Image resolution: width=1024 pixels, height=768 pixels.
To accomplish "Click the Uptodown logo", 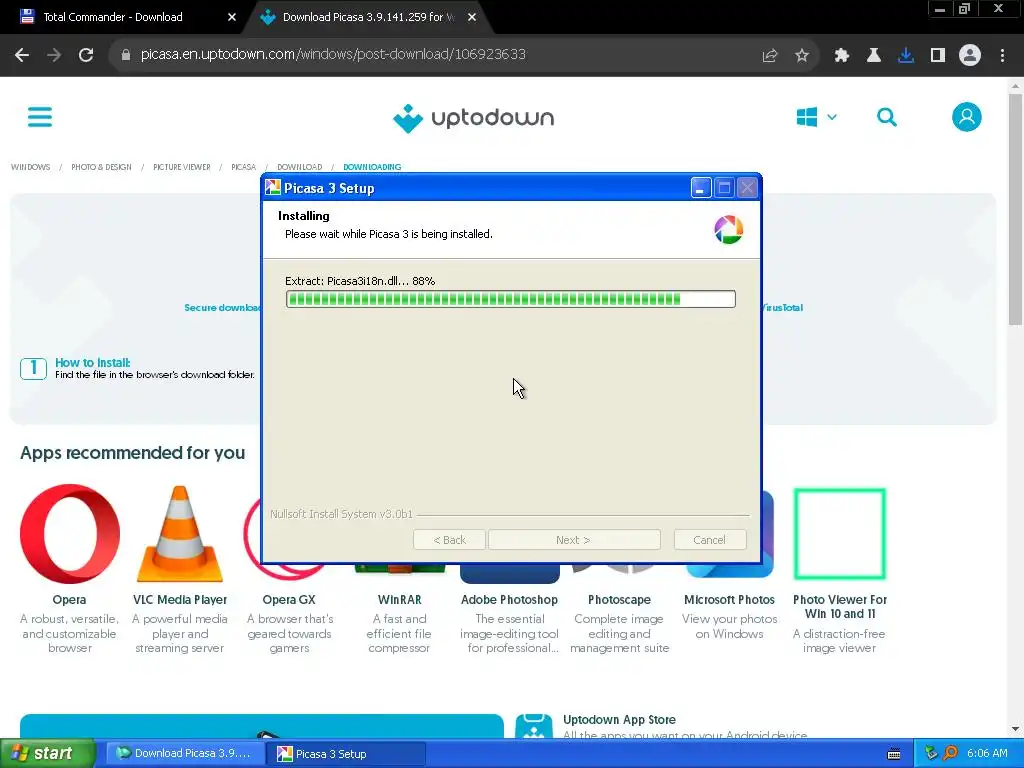I will 473,118.
